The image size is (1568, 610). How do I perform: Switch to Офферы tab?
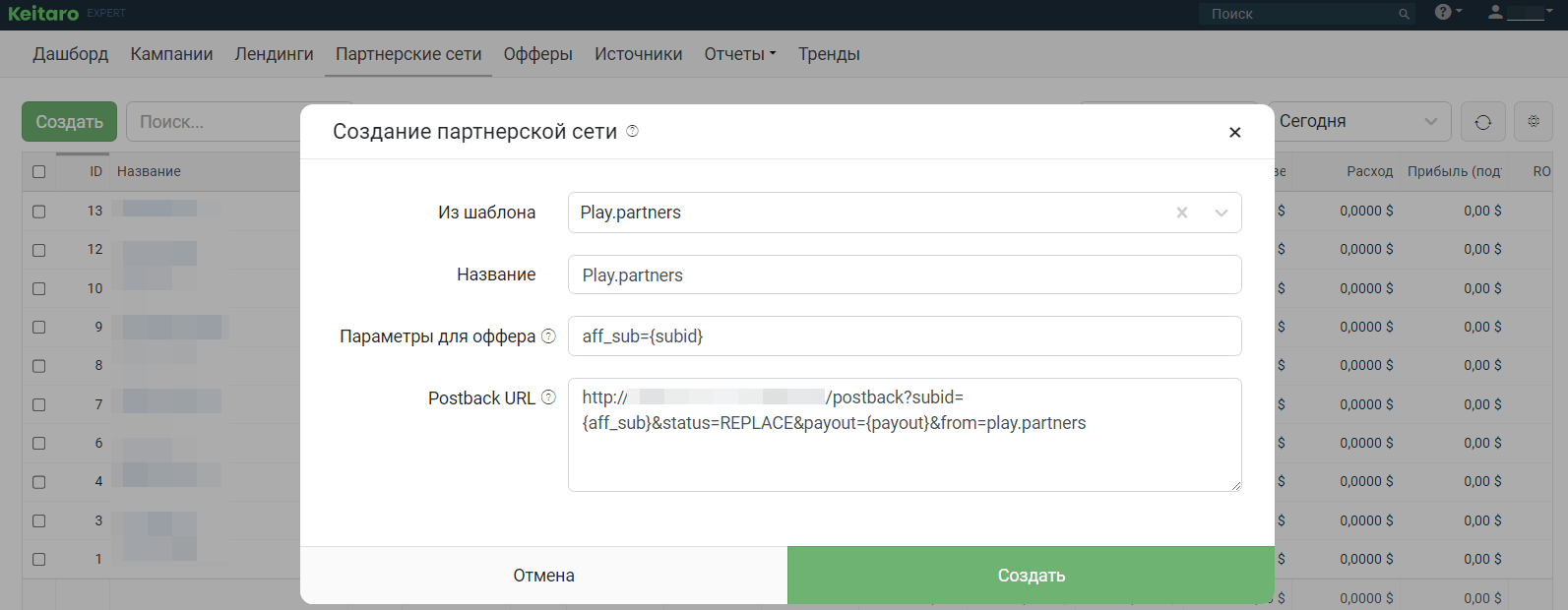(538, 54)
